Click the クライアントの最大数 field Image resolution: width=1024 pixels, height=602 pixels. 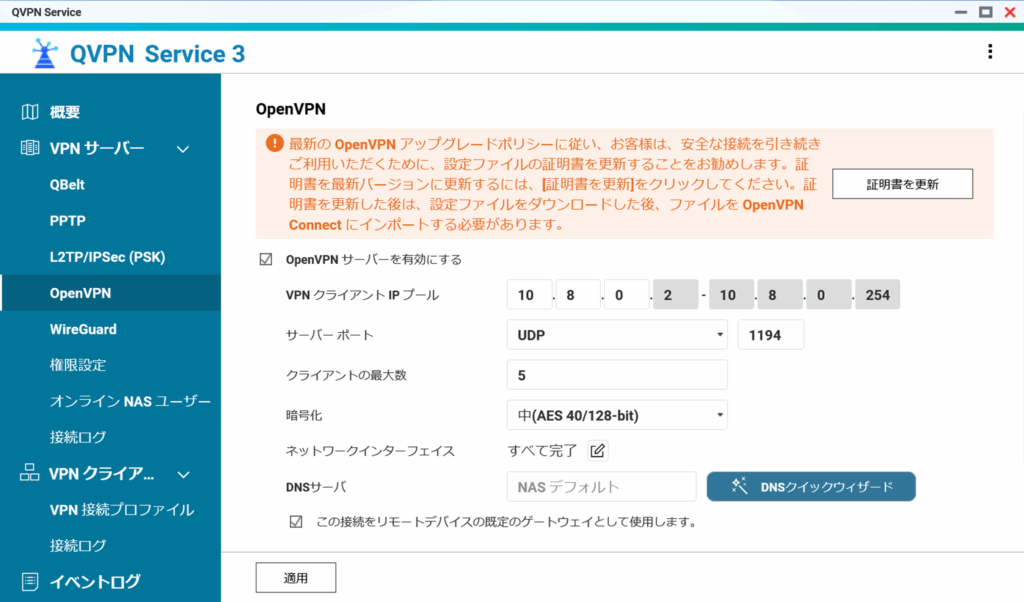(x=617, y=375)
